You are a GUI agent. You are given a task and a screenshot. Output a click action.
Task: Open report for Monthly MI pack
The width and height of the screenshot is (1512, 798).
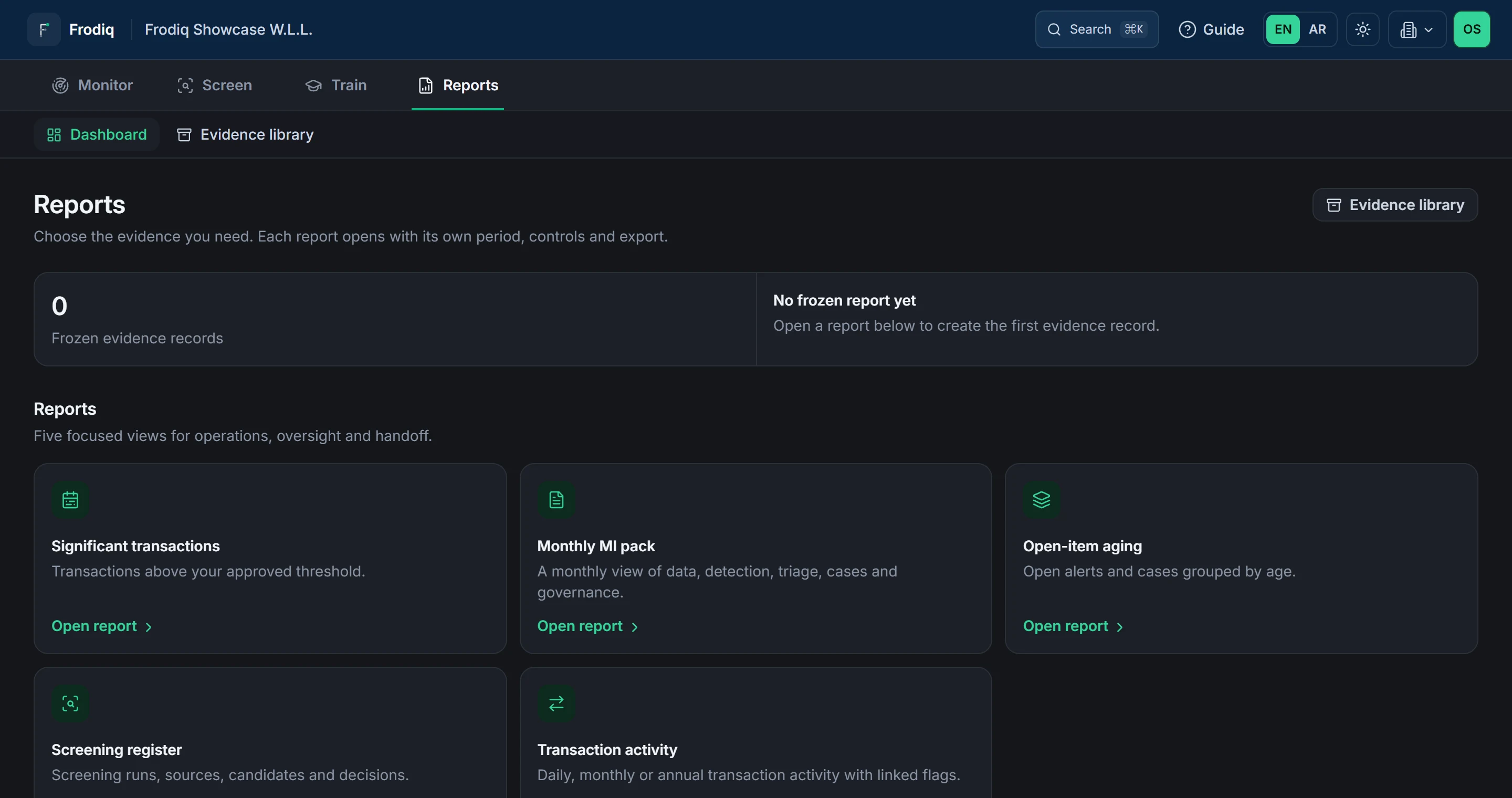point(587,626)
